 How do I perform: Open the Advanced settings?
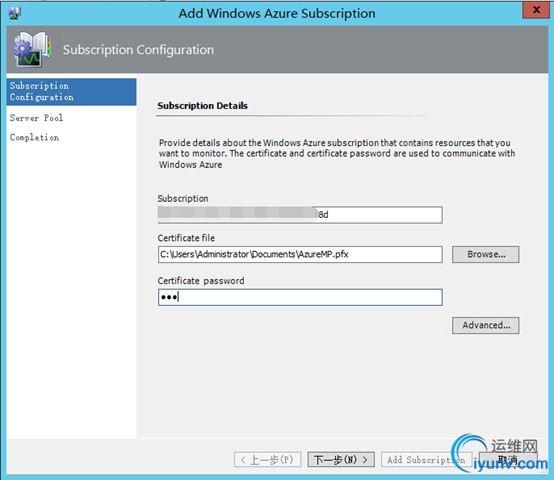click(485, 325)
